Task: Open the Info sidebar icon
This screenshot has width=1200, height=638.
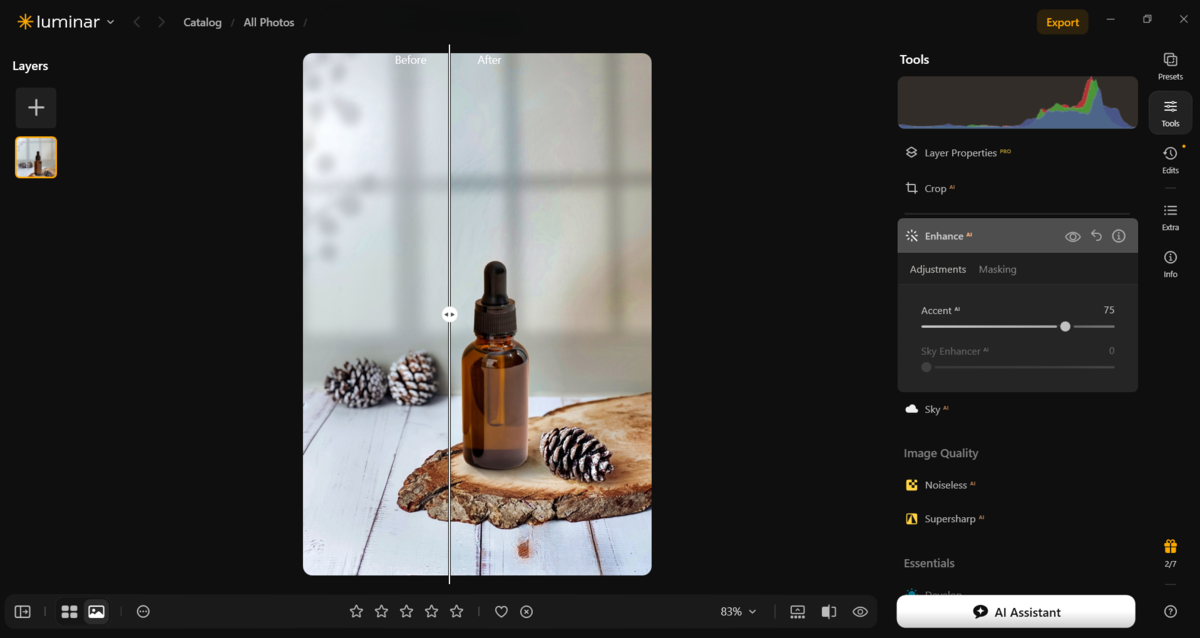Action: [1170, 263]
